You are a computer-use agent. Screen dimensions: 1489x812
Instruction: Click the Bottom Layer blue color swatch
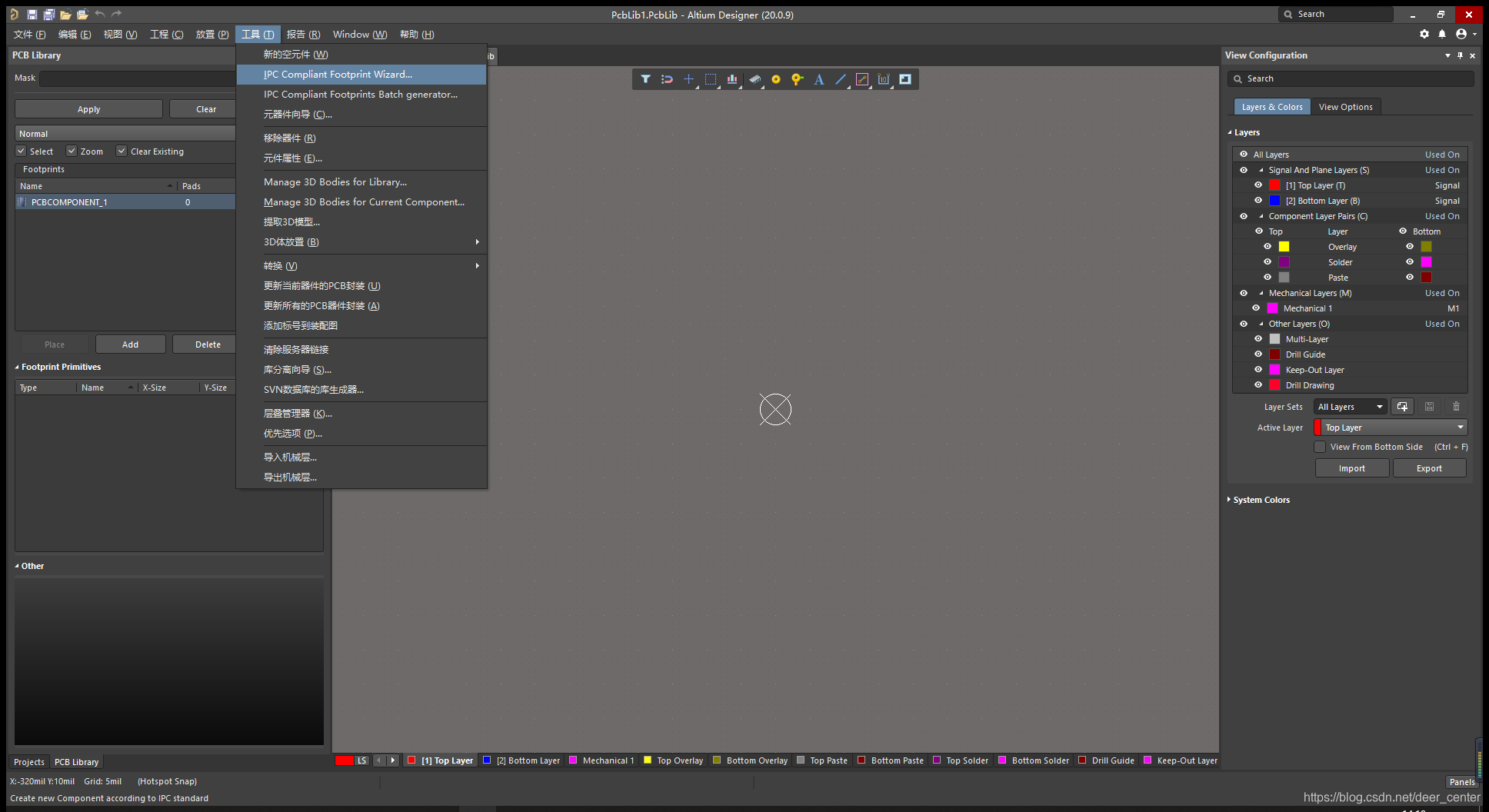click(x=1274, y=201)
